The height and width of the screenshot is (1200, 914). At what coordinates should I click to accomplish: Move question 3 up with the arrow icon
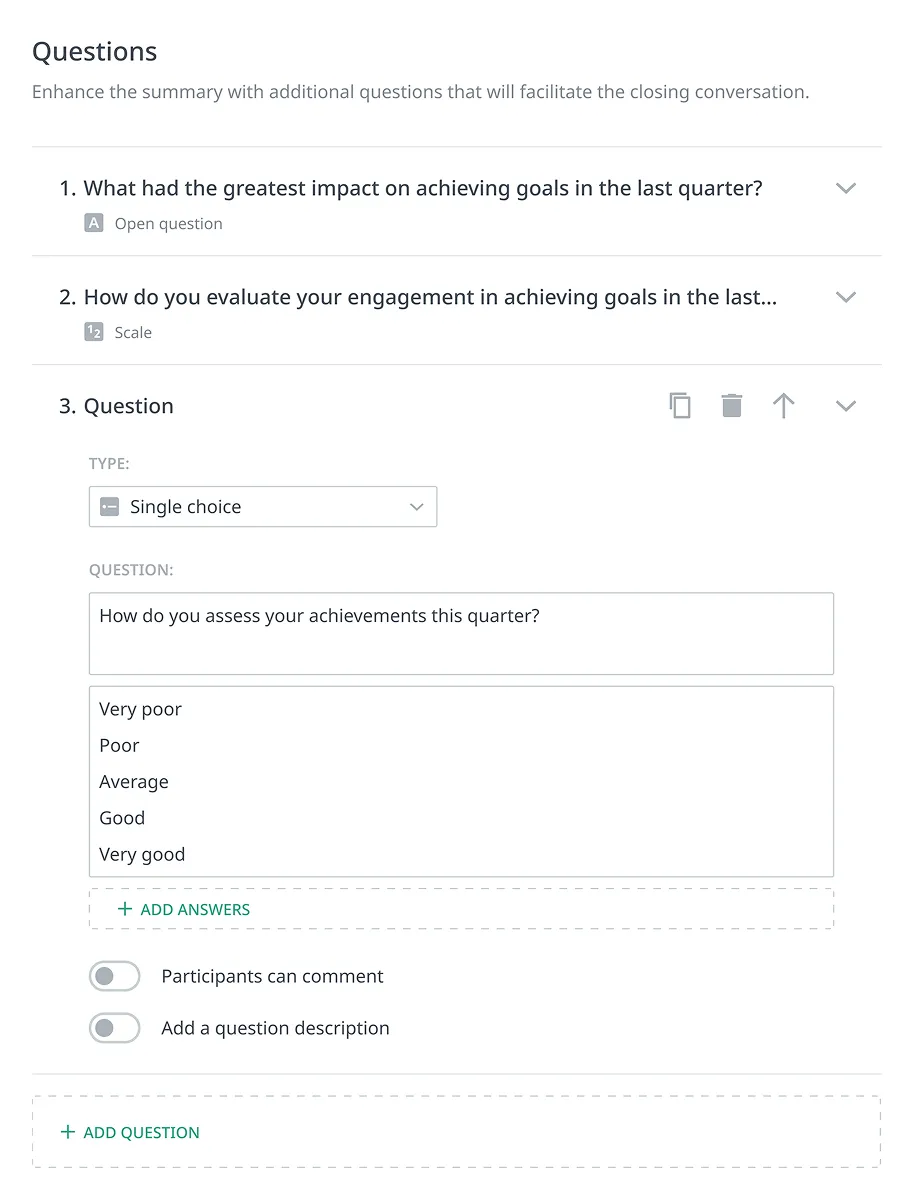pyautogui.click(x=784, y=406)
